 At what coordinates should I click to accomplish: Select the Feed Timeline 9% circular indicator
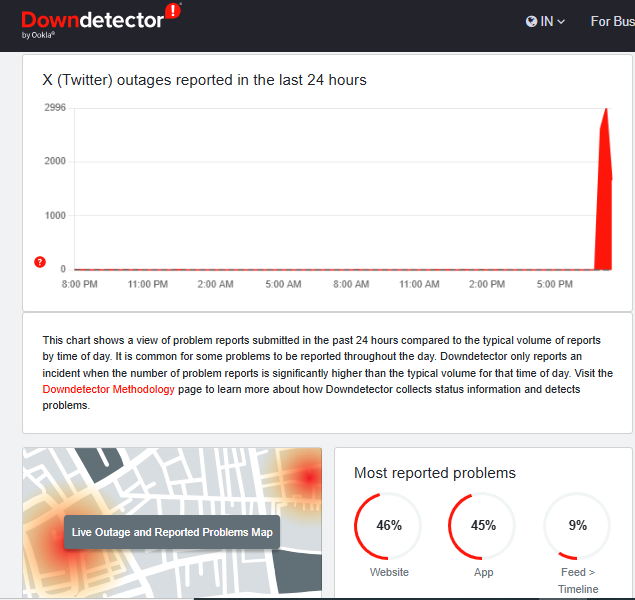[x=577, y=526]
